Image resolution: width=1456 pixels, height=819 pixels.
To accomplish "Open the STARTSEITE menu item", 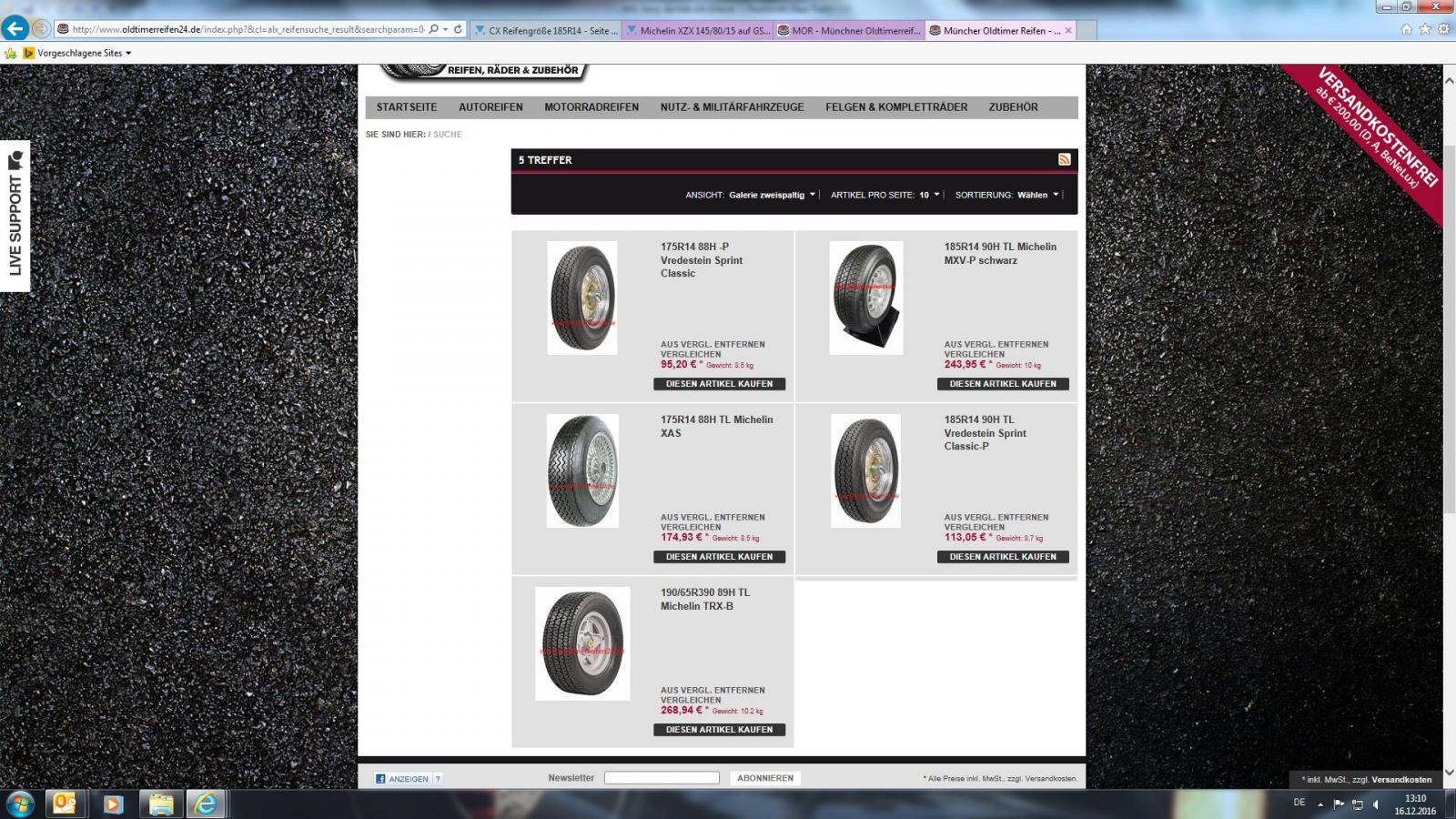I will pyautogui.click(x=407, y=107).
